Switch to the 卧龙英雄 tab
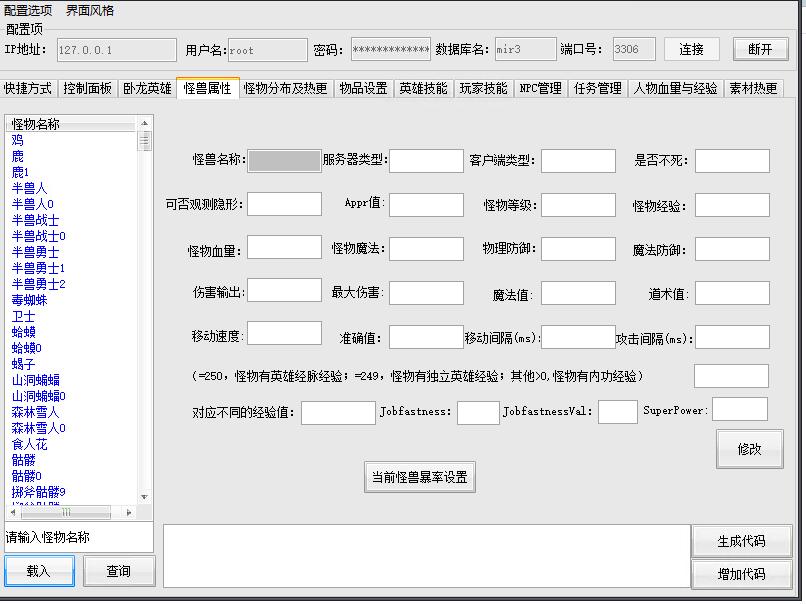Image resolution: width=806 pixels, height=604 pixels. (147, 88)
